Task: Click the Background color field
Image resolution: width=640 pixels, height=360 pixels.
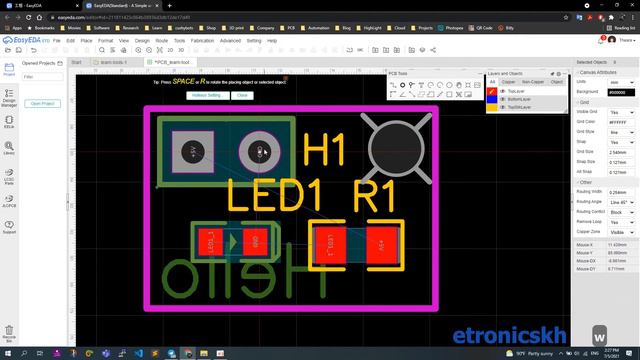Action: pyautogui.click(x=621, y=92)
